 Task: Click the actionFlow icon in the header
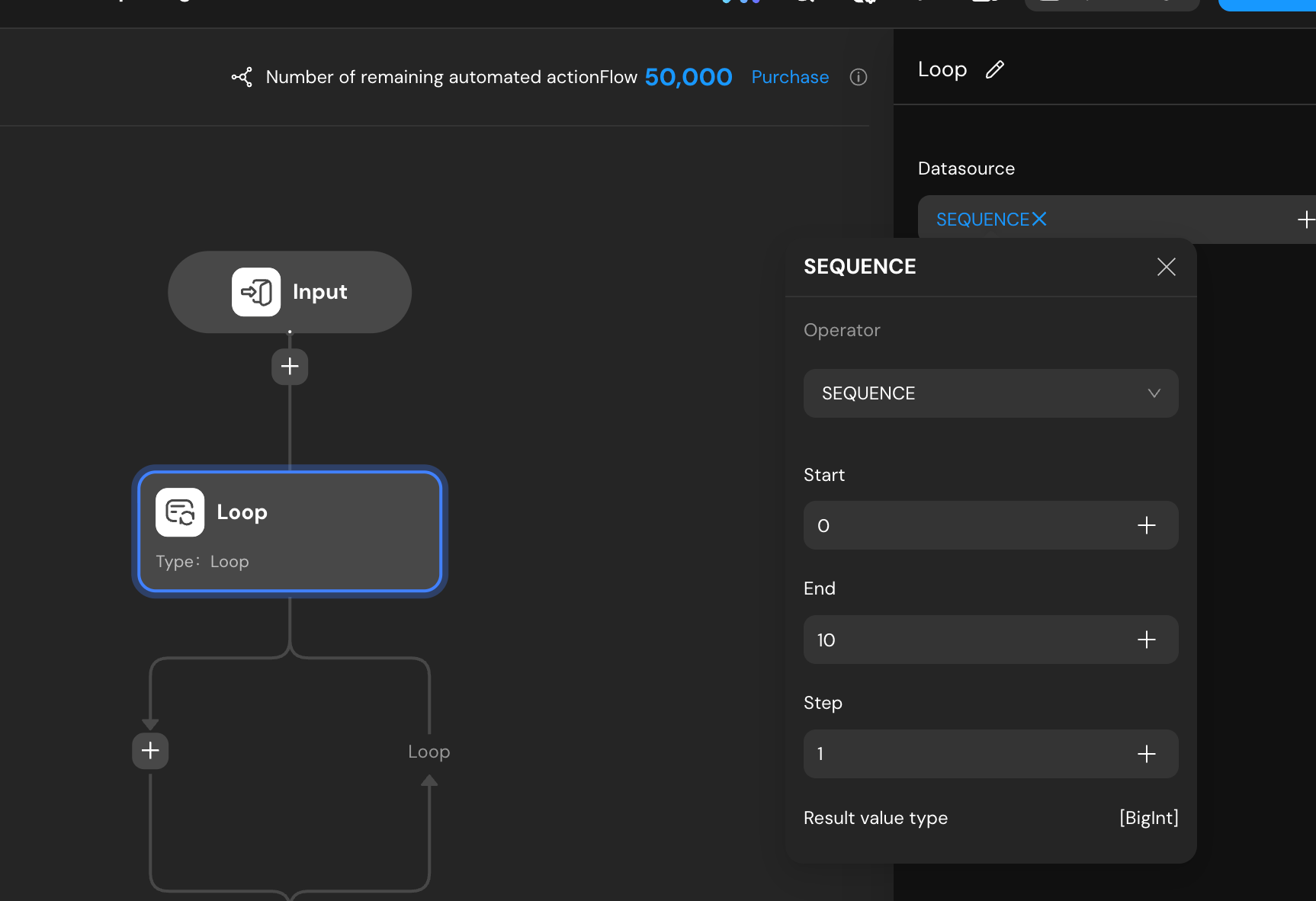pyautogui.click(x=242, y=77)
